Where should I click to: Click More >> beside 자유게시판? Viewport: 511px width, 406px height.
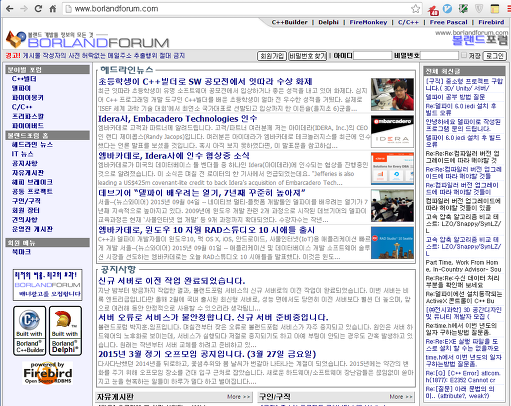tap(239, 397)
